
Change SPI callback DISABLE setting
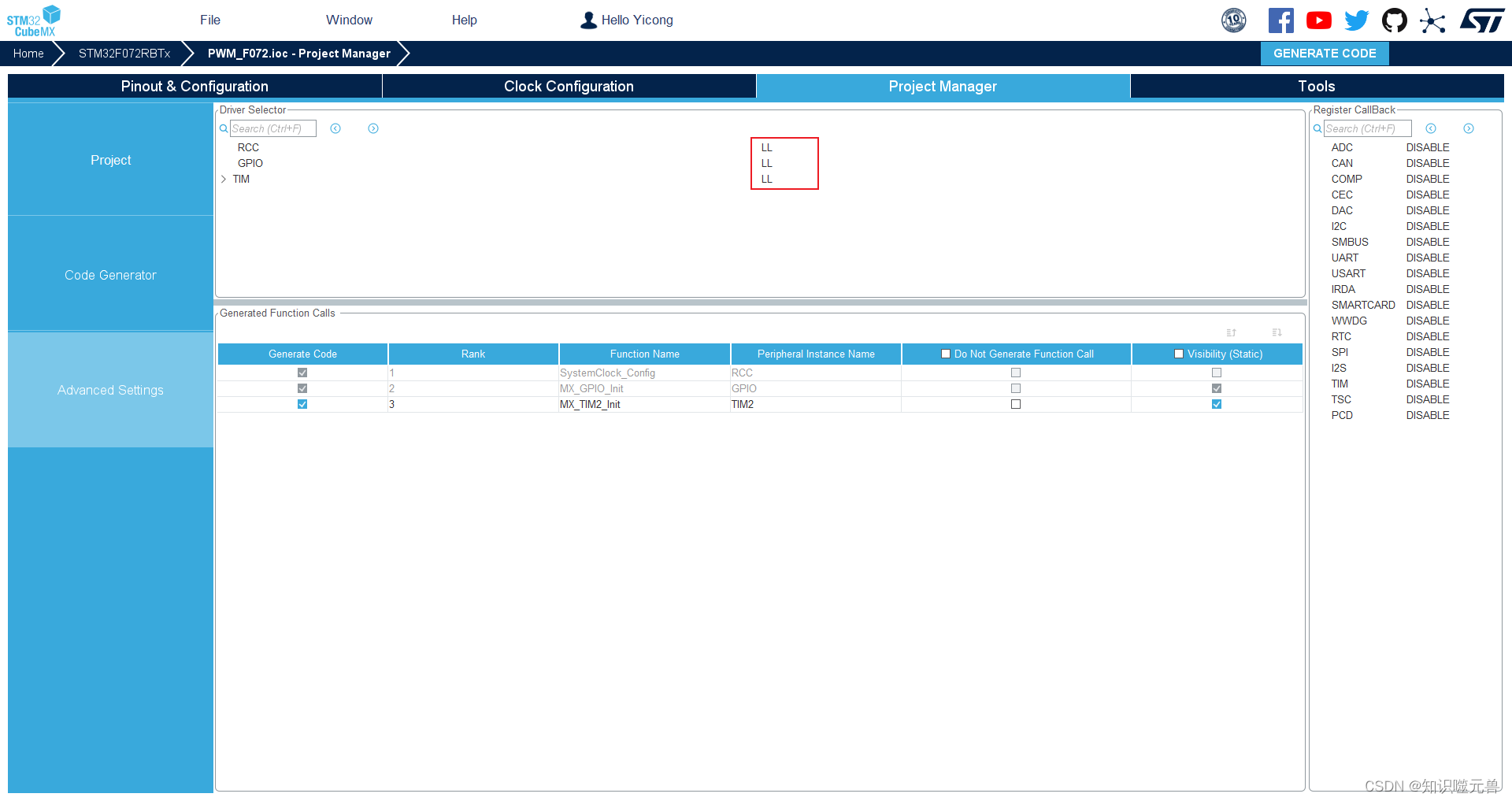[x=1427, y=352]
